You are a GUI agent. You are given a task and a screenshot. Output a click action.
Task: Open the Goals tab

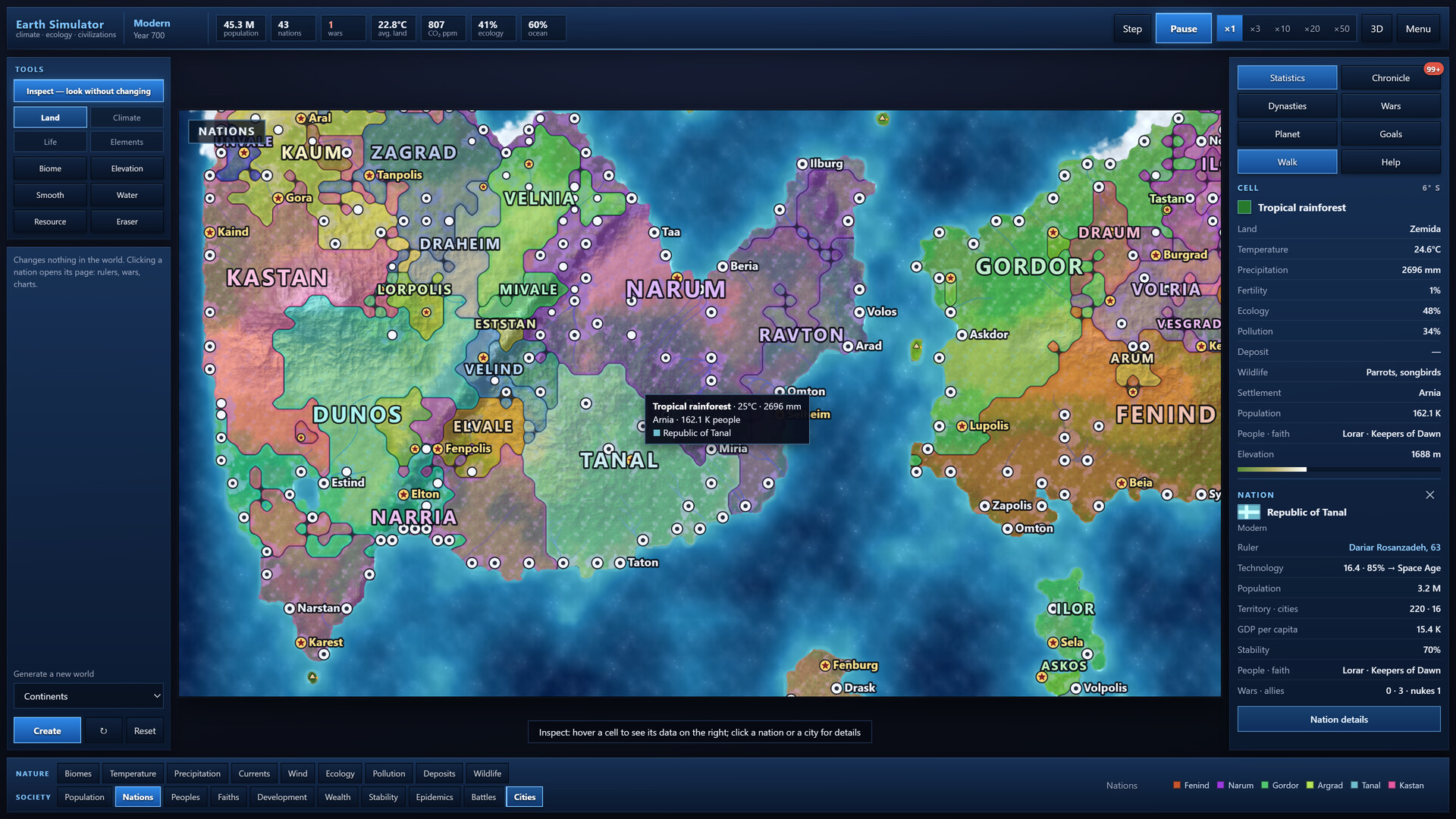tap(1390, 134)
